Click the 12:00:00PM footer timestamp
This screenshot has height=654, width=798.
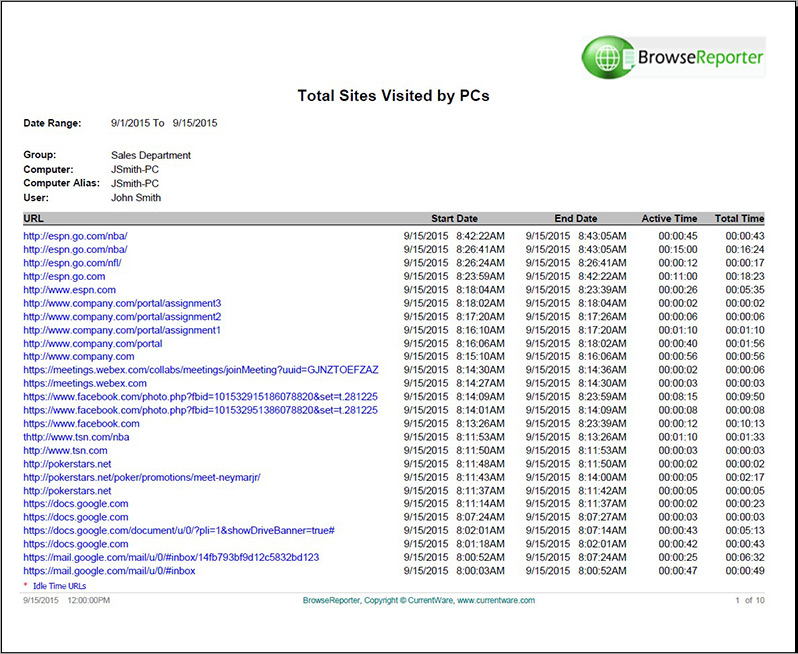89,601
